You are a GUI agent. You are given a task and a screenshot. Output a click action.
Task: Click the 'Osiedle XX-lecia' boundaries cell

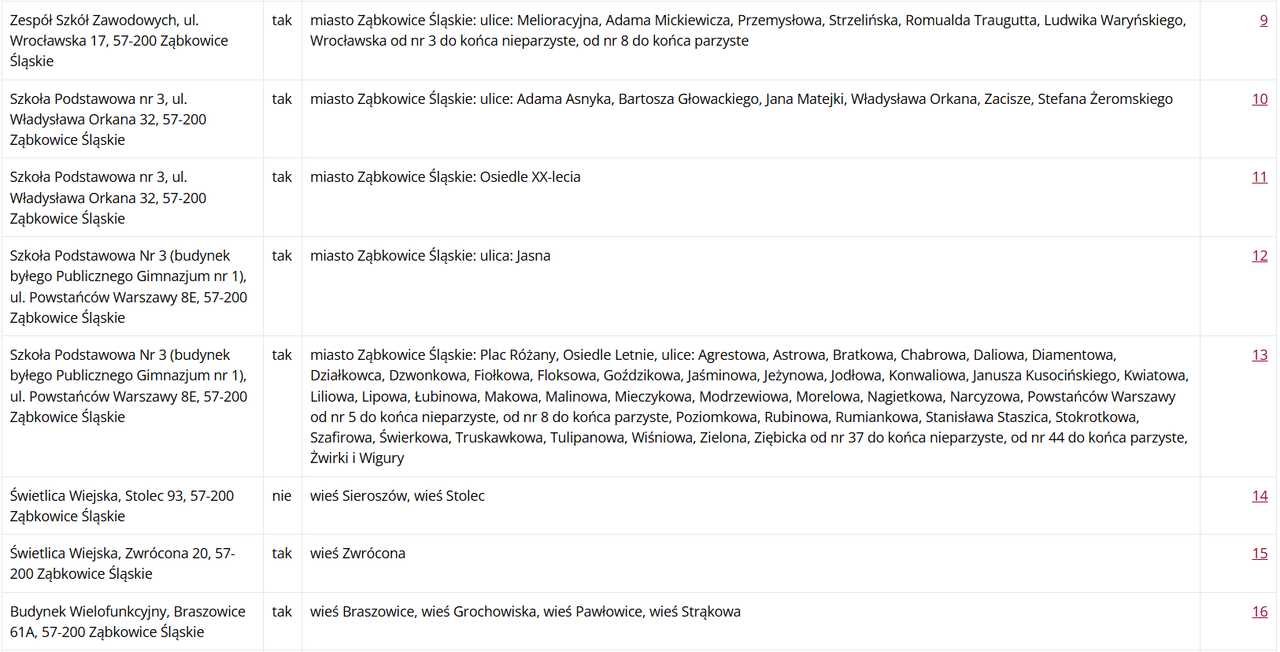751,198
